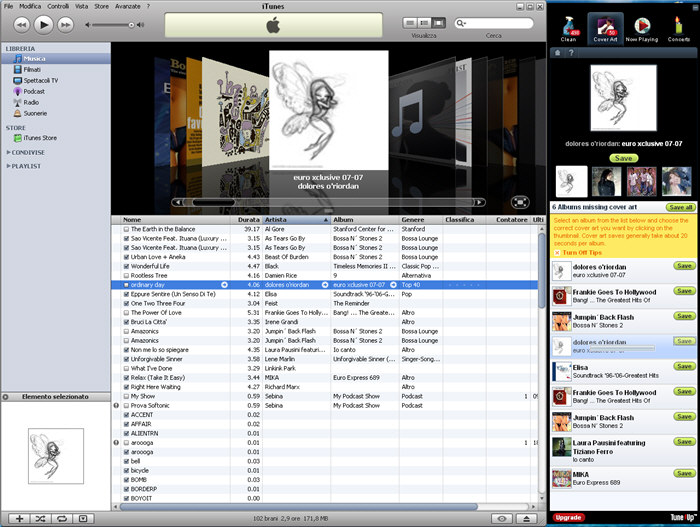Viewport: 700px width, 527px height.
Task: Switch to Cover Flow view icon
Action: click(x=438, y=23)
